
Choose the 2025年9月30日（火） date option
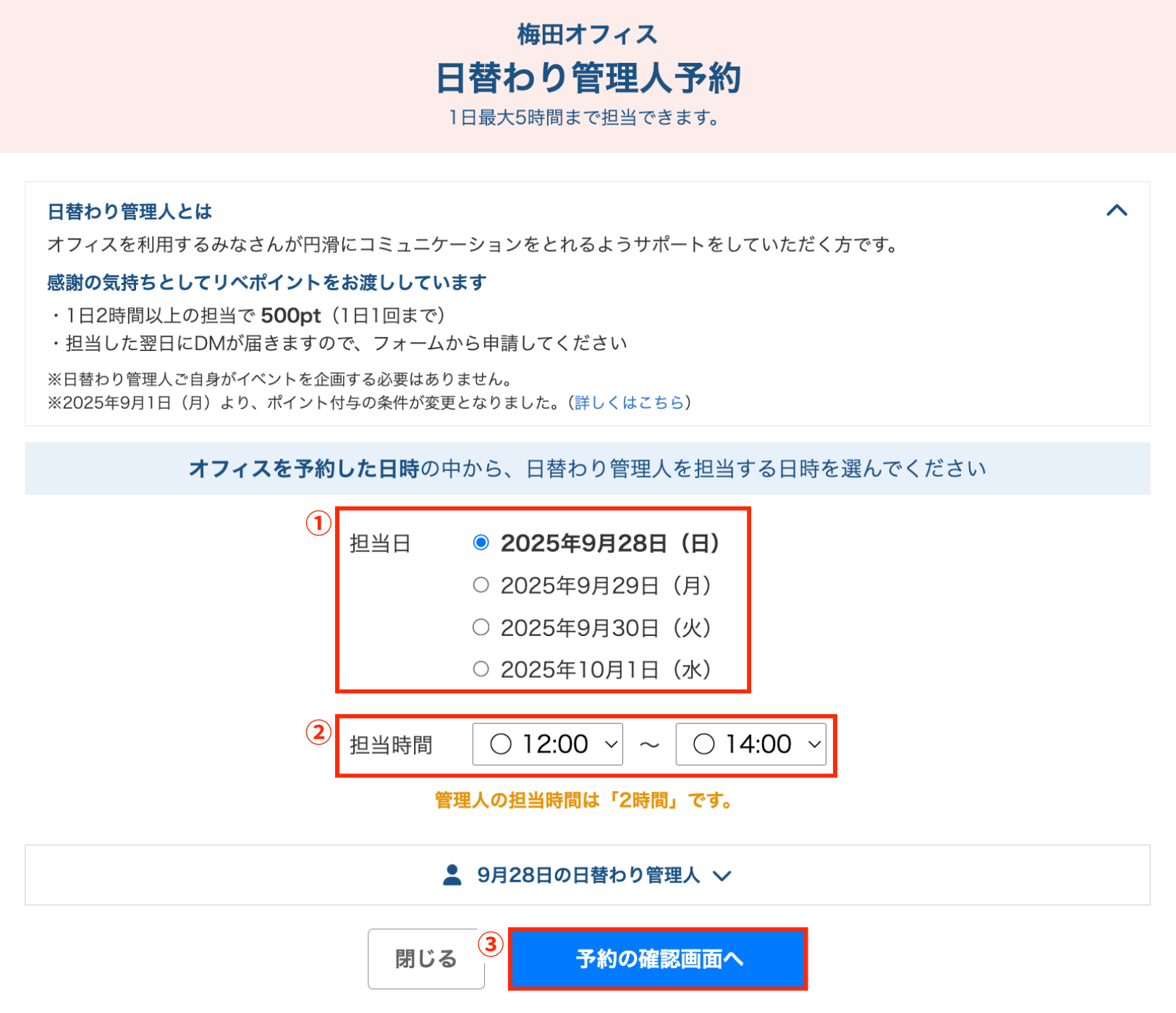pos(481,627)
